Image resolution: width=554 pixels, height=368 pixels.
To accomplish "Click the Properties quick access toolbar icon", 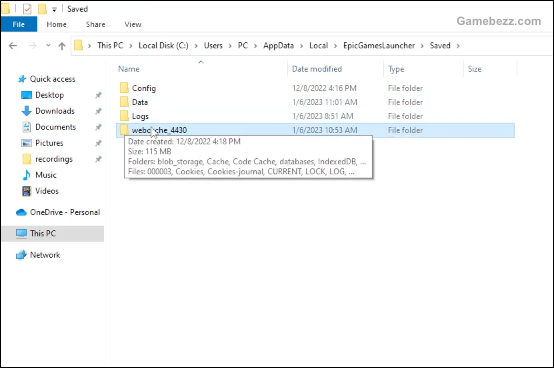I will click(x=27, y=9).
